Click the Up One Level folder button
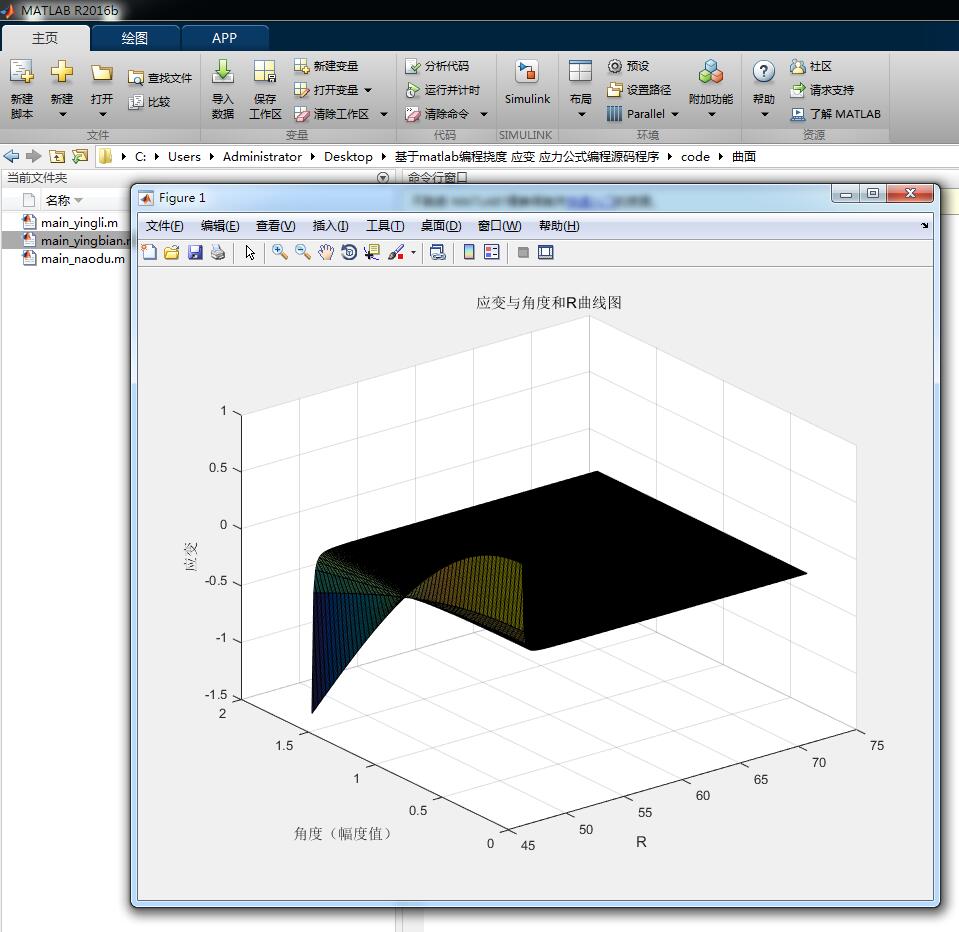This screenshot has width=959, height=932. point(56,156)
